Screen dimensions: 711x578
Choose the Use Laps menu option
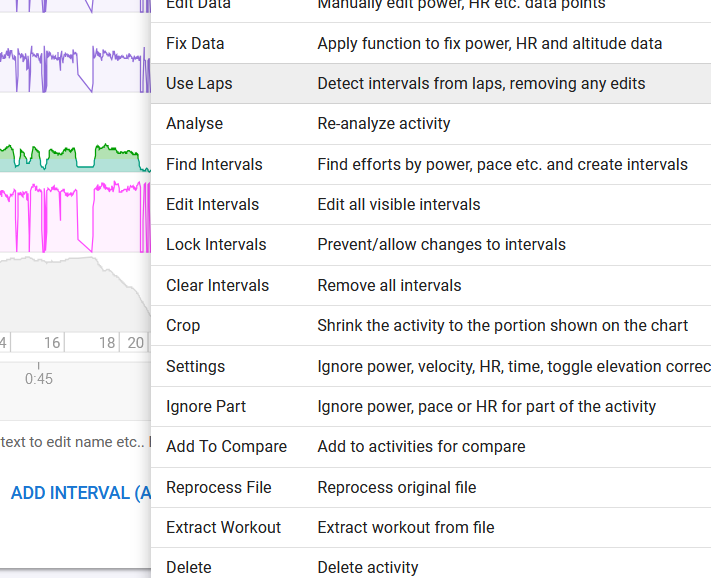[199, 84]
